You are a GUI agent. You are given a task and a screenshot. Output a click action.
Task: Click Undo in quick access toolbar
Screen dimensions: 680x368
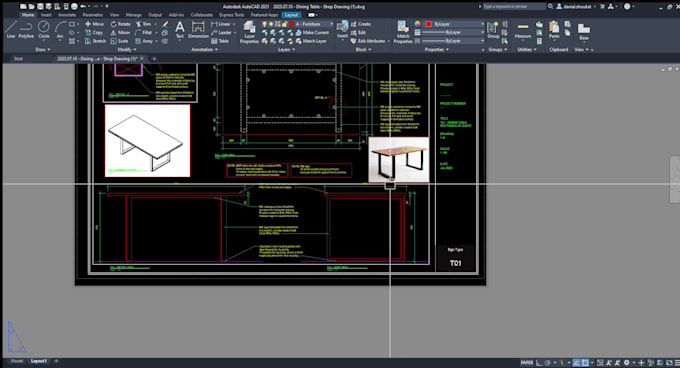[x=82, y=7]
